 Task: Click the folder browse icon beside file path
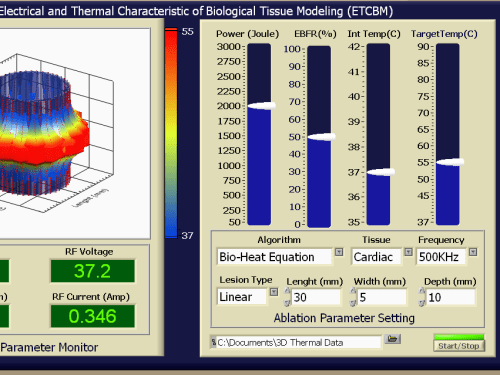tap(392, 339)
